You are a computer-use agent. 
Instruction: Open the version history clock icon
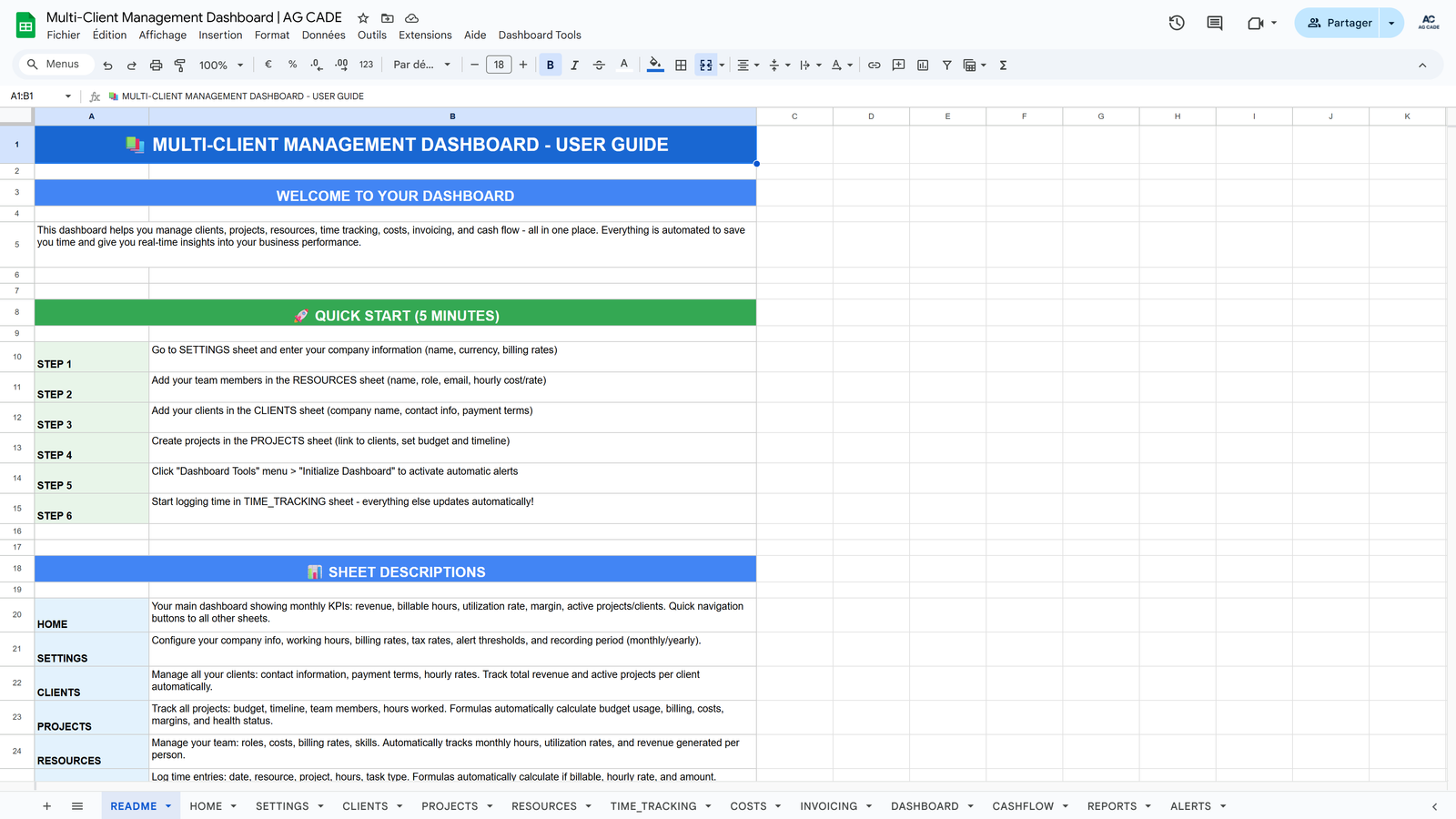pyautogui.click(x=1177, y=23)
